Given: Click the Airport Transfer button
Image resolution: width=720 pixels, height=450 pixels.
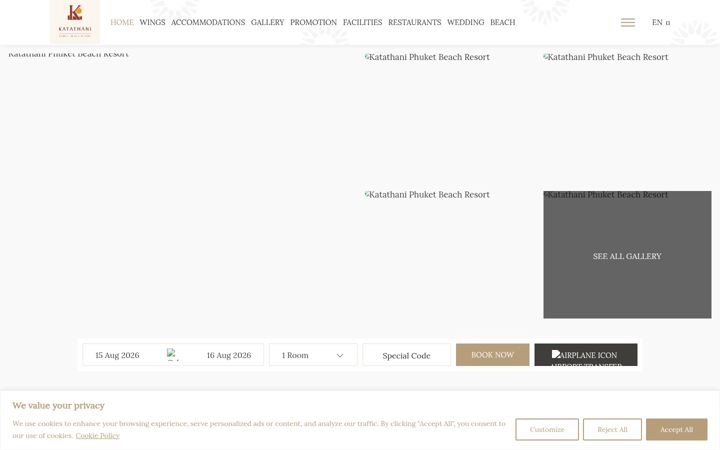Looking at the screenshot, I should [585, 354].
